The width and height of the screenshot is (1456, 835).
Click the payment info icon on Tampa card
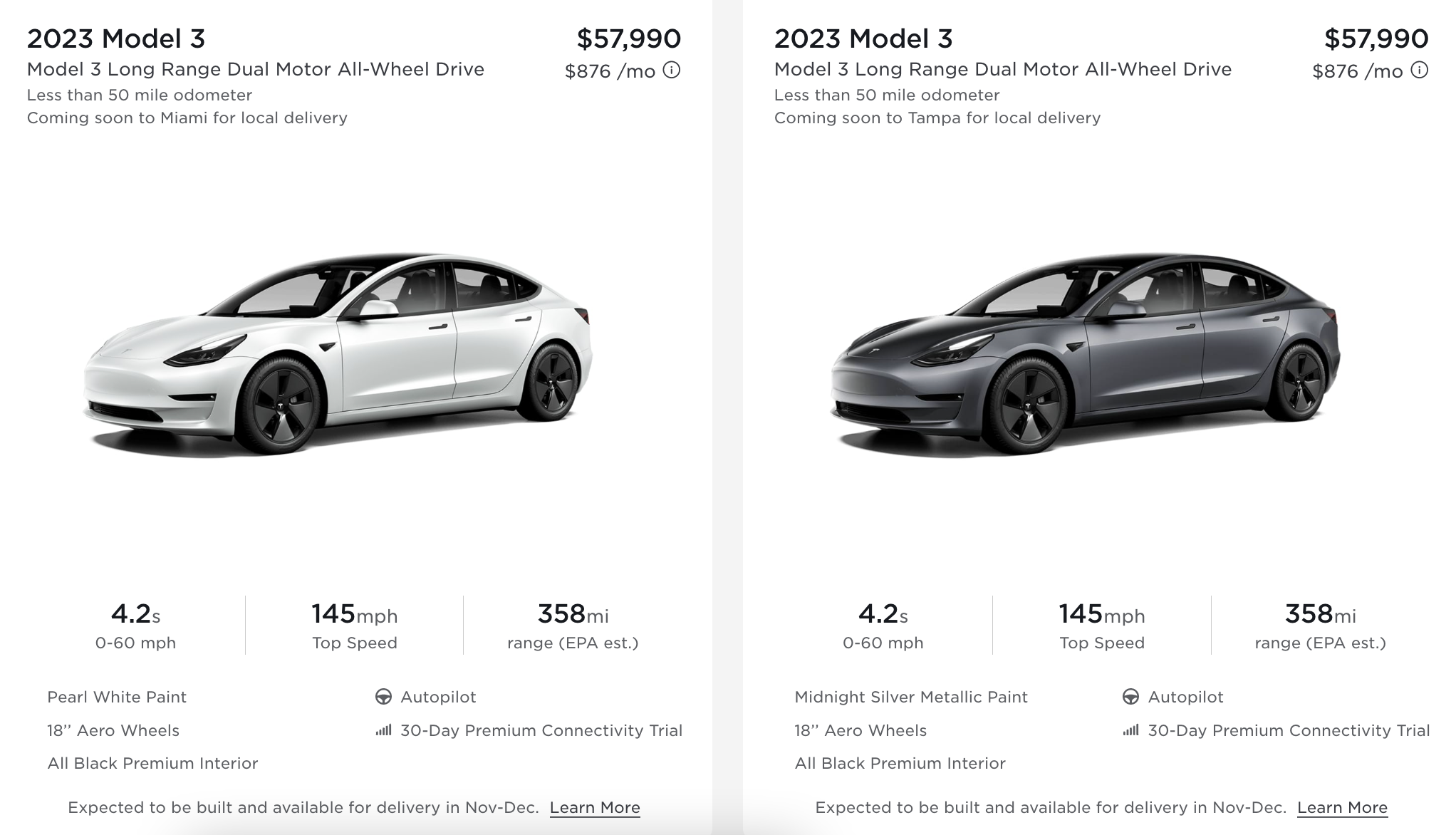pyautogui.click(x=1420, y=70)
